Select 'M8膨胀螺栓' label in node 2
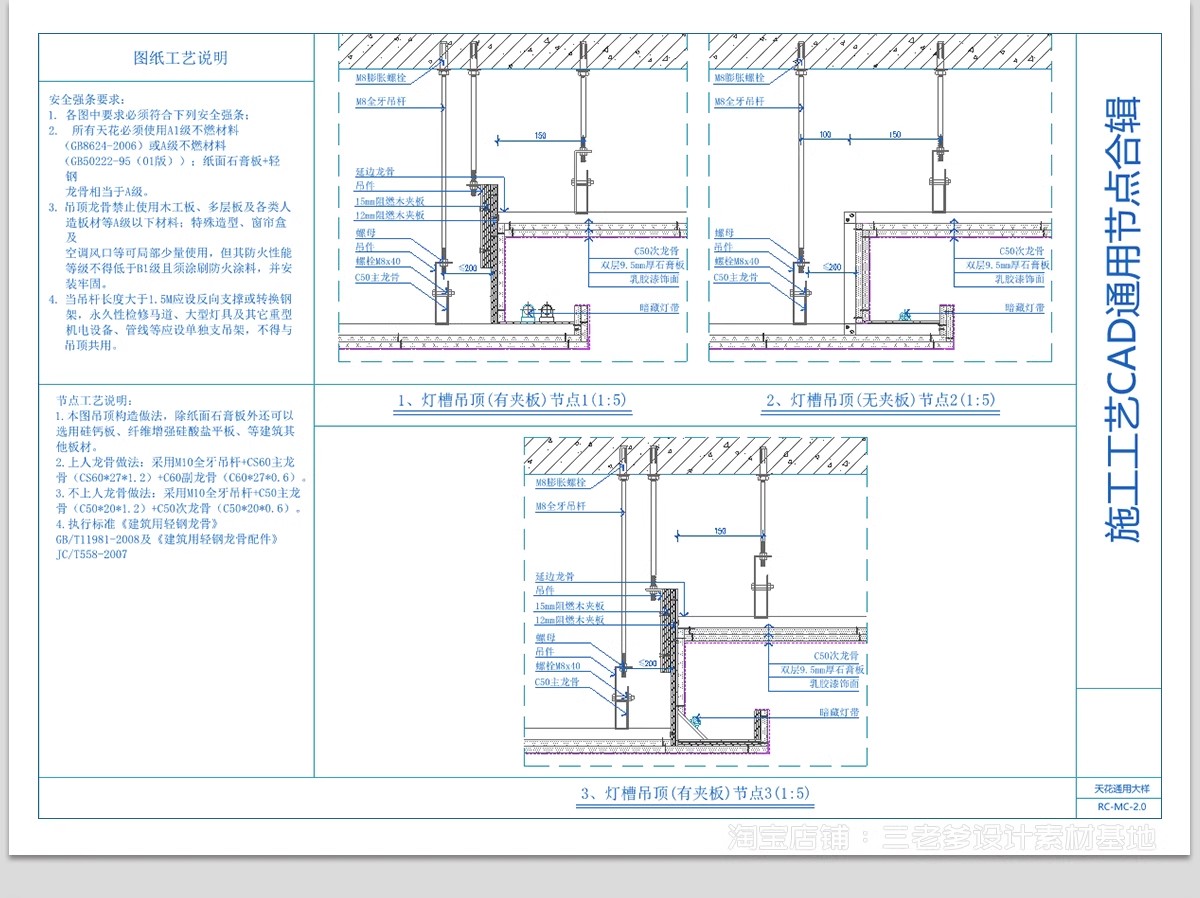This screenshot has height=898, width=1200. tap(739, 77)
